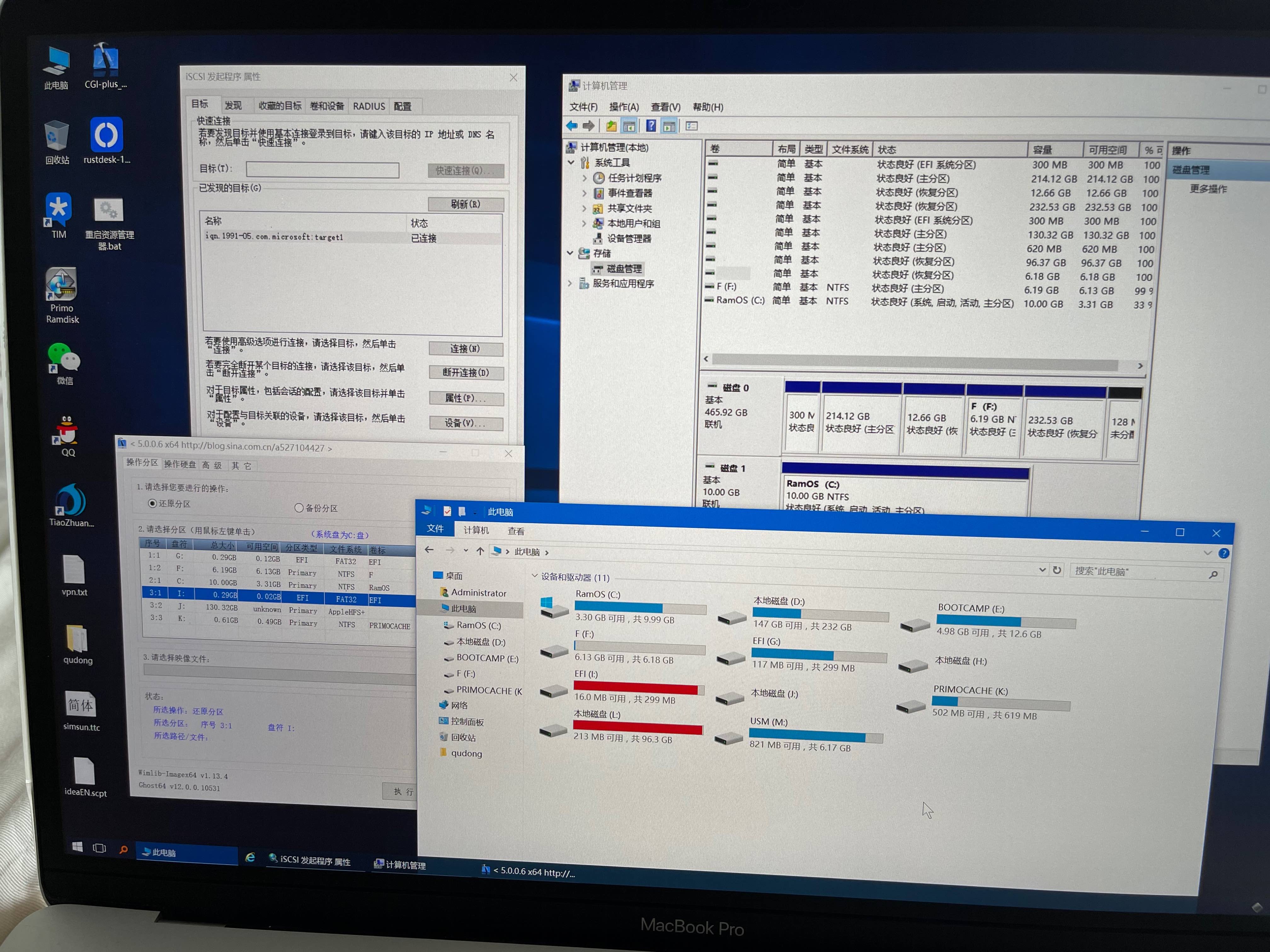This screenshot has width=1270, height=952.
Task: Click Back arrow in 计算机管理 toolbar
Action: [x=572, y=125]
